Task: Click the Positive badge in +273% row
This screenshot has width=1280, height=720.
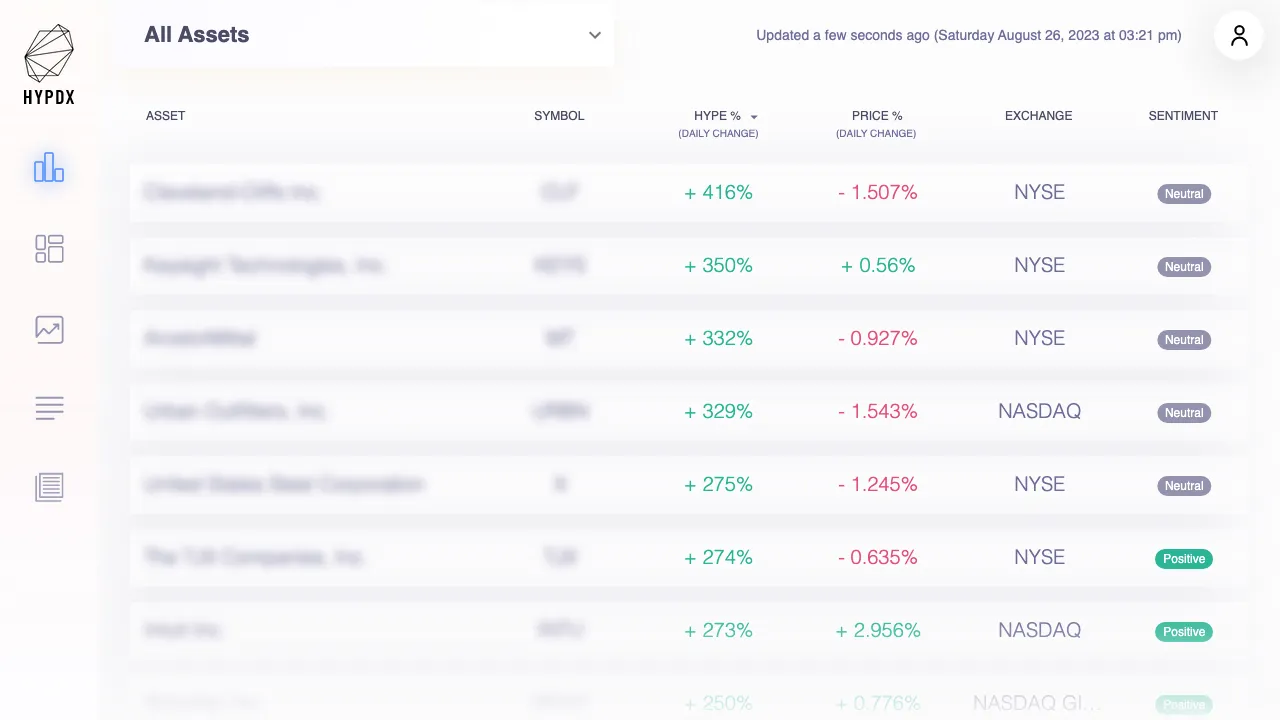Action: coord(1184,632)
